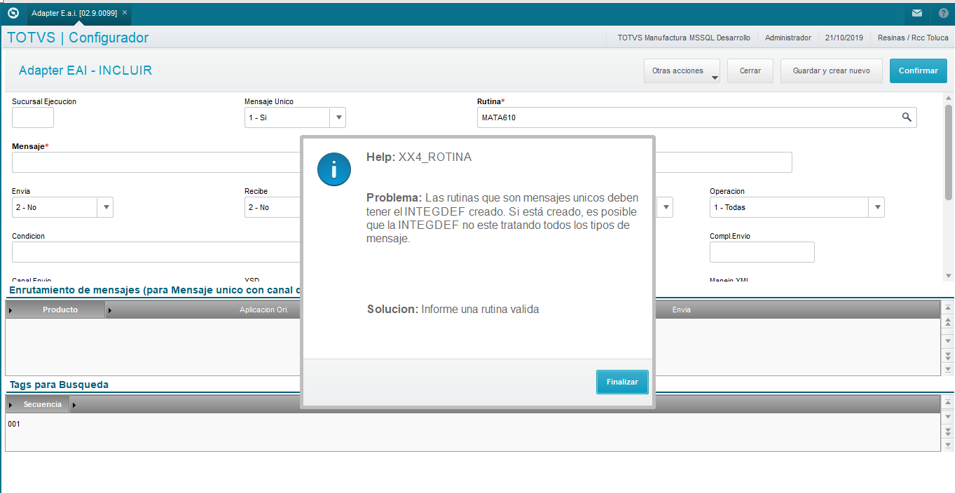The width and height of the screenshot is (955, 493).
Task: Click the TOTVS | Configurador title
Action: pos(78,38)
